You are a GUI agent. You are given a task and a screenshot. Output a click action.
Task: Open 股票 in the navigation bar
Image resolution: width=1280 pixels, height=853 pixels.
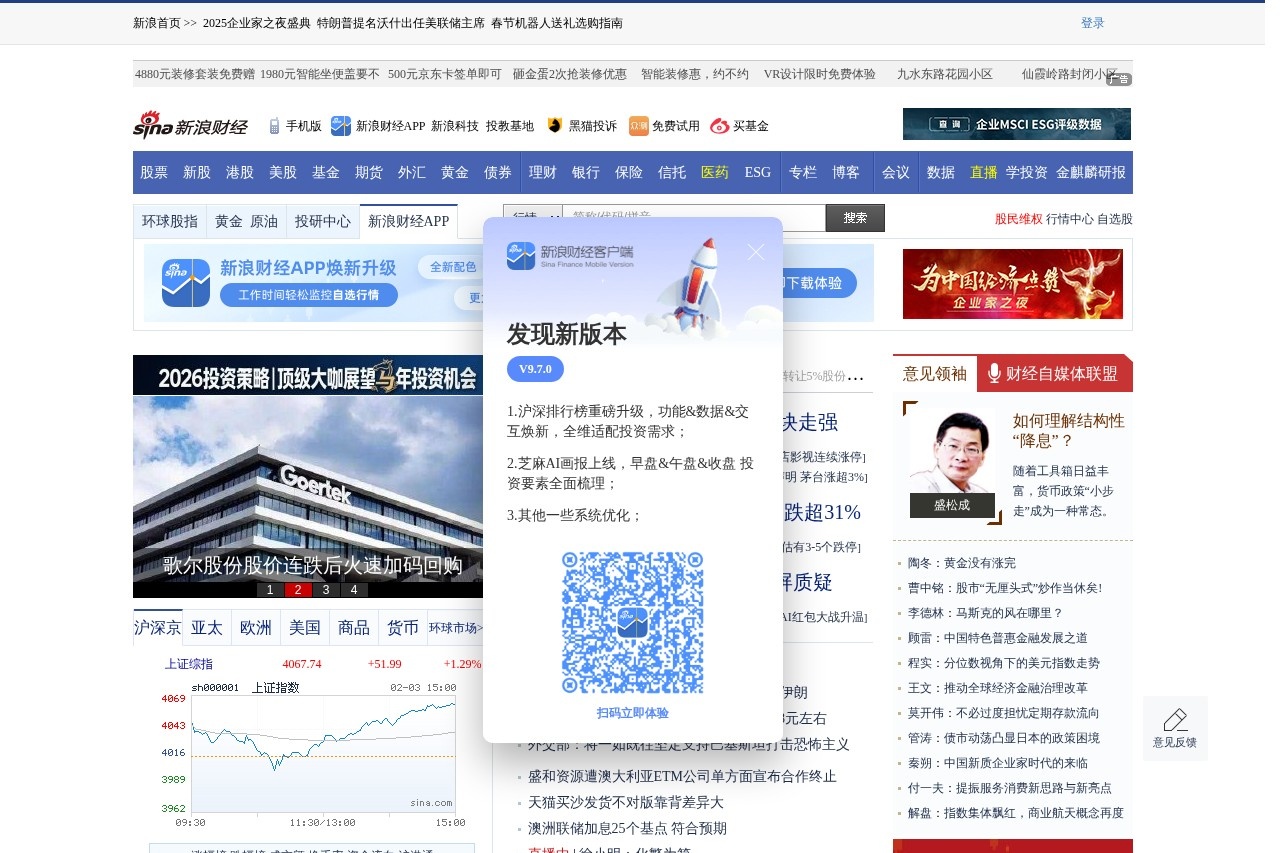click(x=154, y=172)
